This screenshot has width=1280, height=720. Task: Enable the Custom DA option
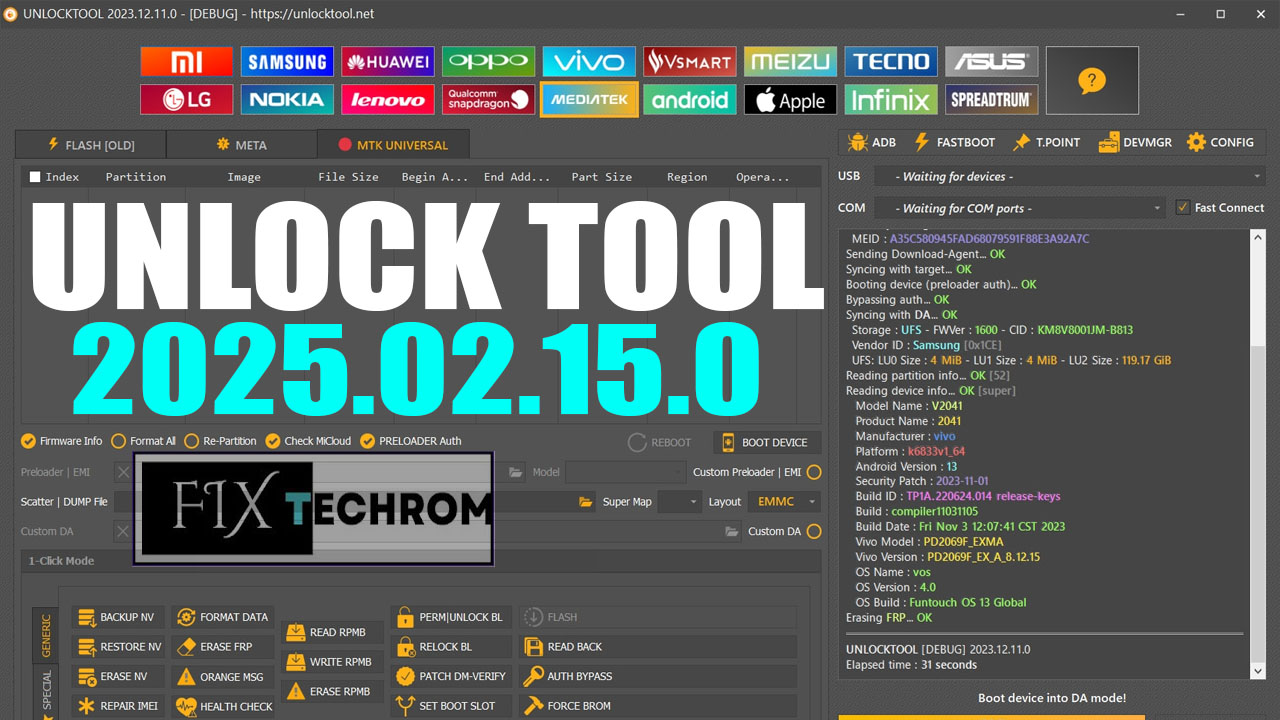point(814,532)
